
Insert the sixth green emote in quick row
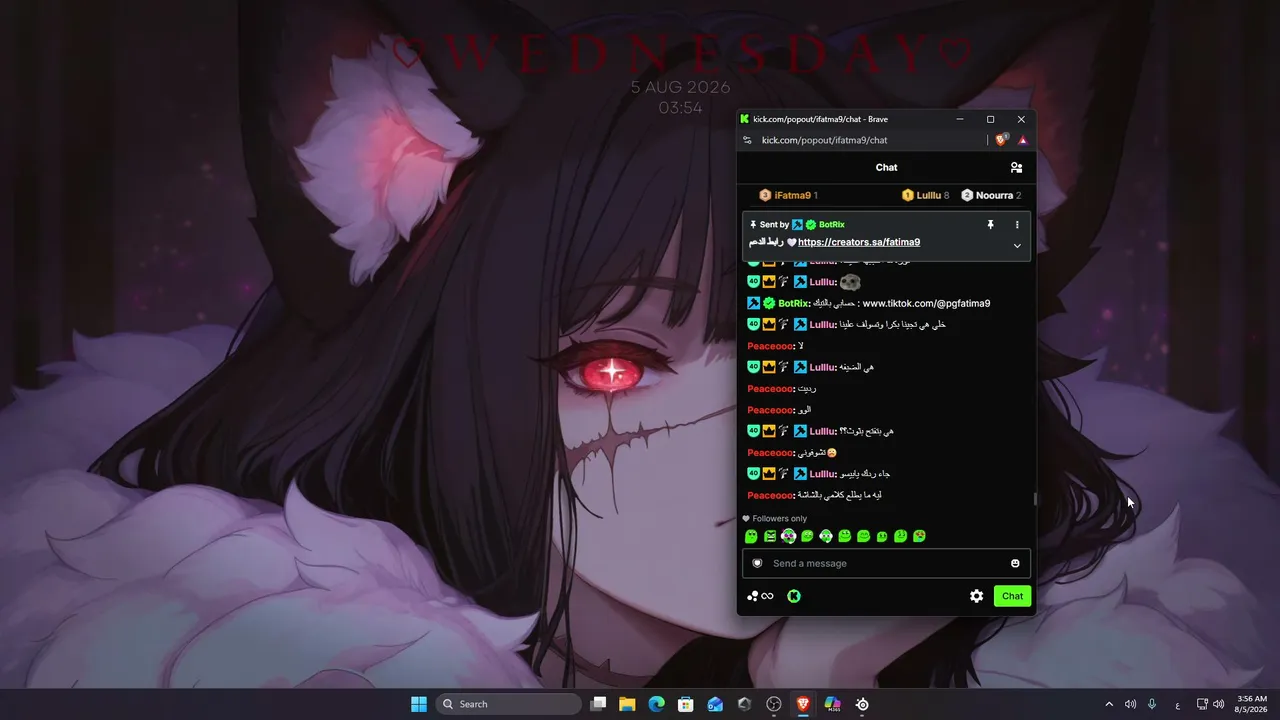coord(845,537)
